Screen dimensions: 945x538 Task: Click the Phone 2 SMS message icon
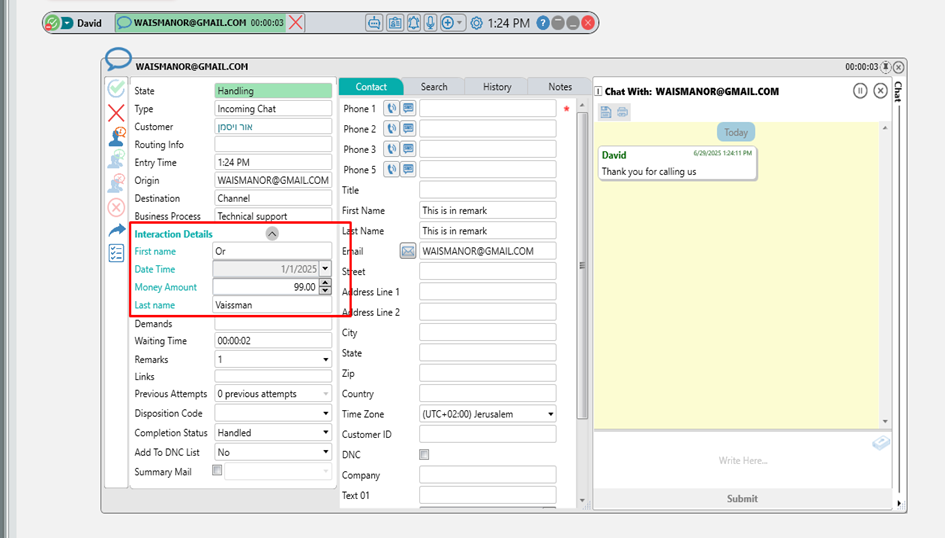coord(408,129)
